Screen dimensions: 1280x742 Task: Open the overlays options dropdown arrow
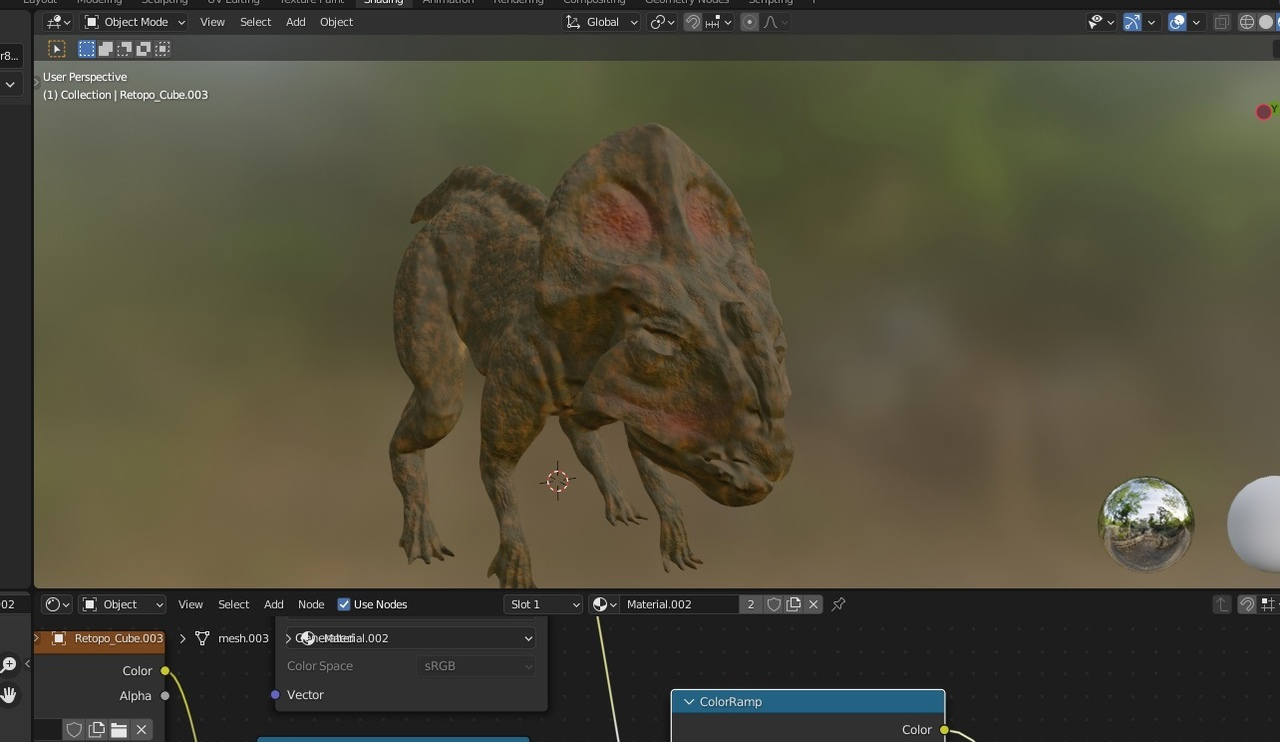[x=1196, y=22]
